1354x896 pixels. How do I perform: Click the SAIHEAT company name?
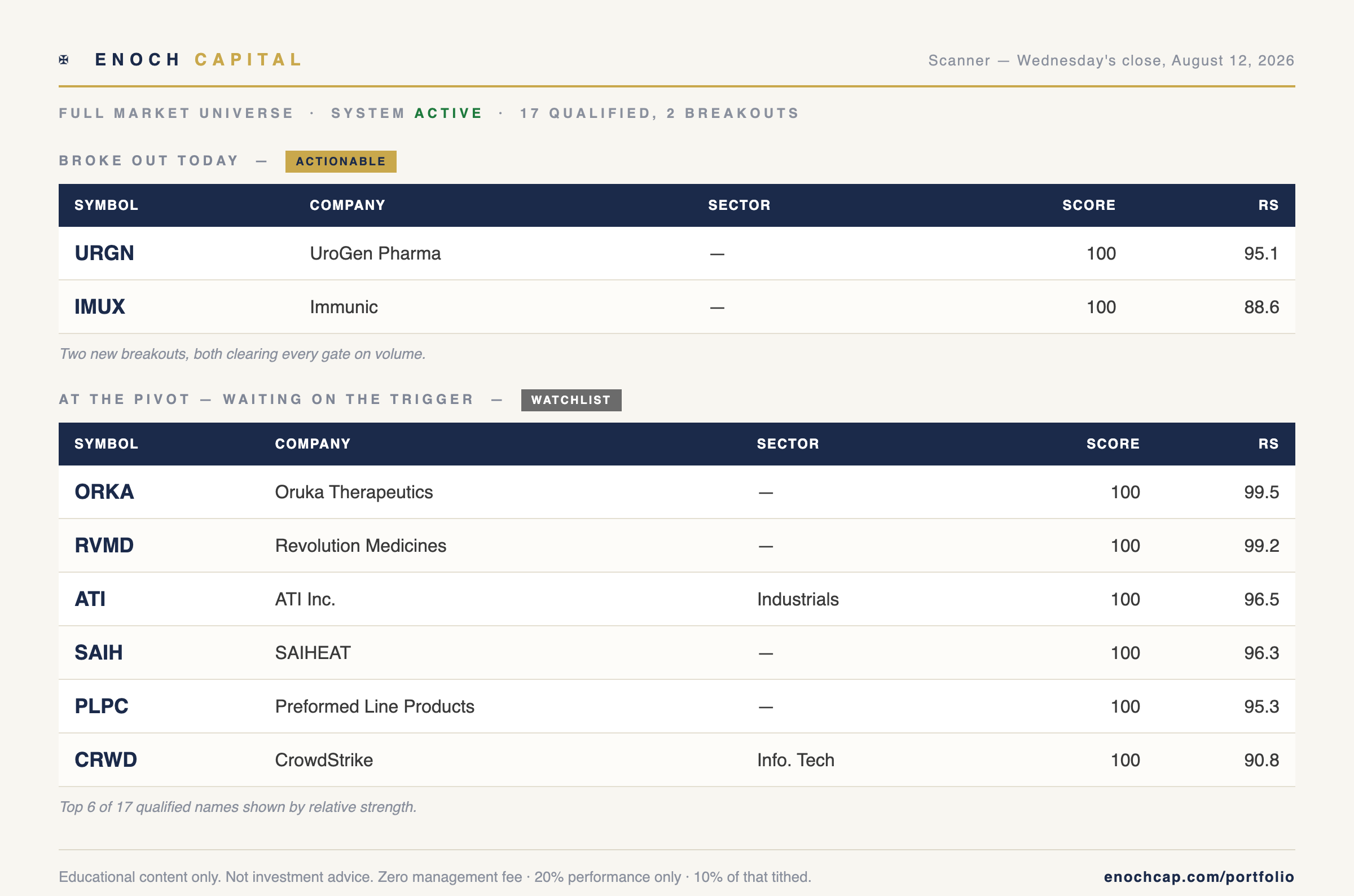click(313, 653)
